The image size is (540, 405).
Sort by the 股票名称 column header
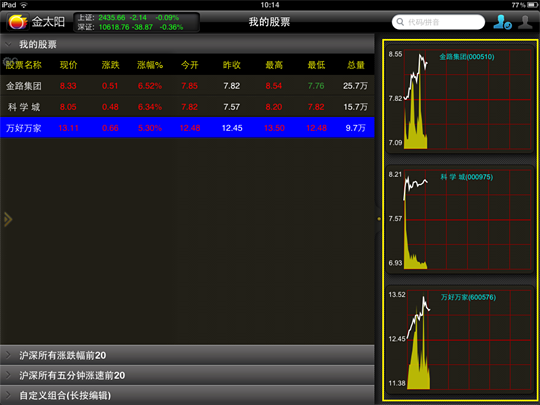tap(24, 65)
